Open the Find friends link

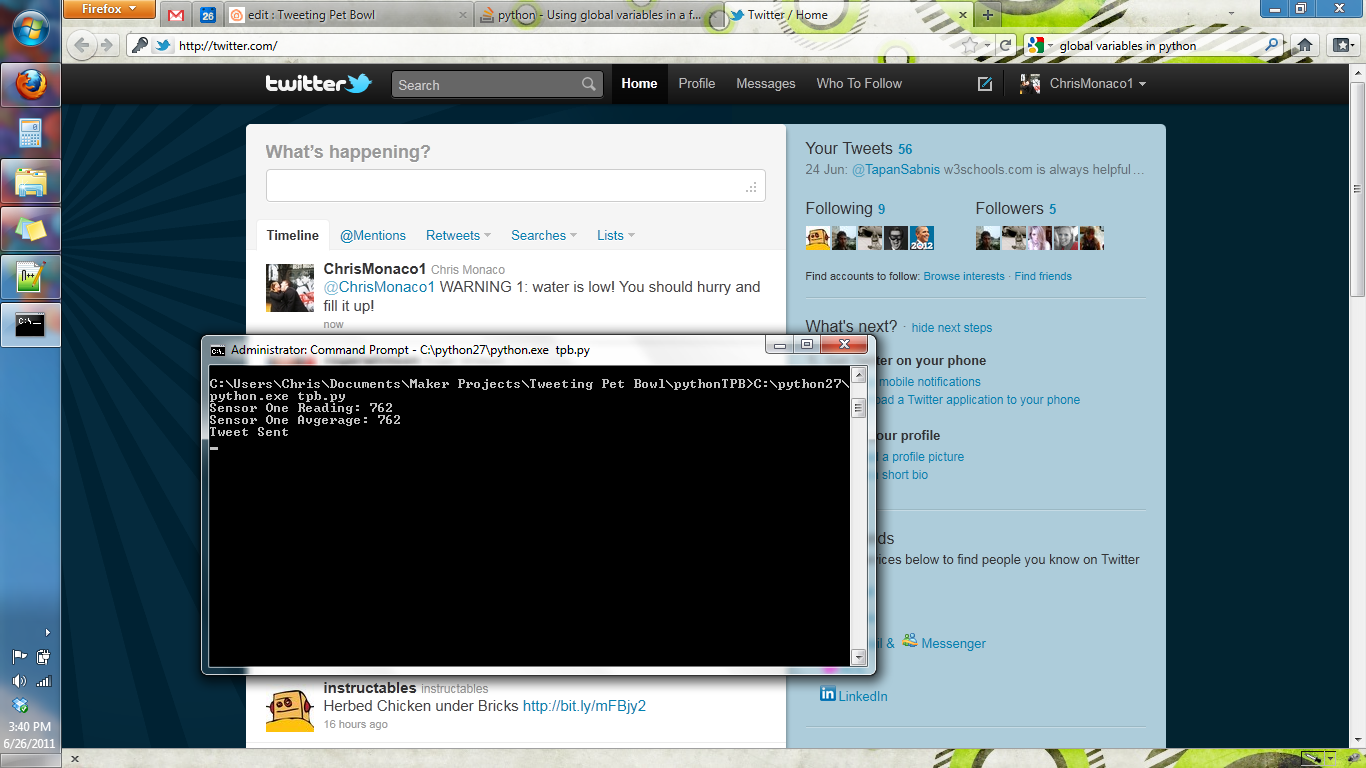coord(1043,276)
